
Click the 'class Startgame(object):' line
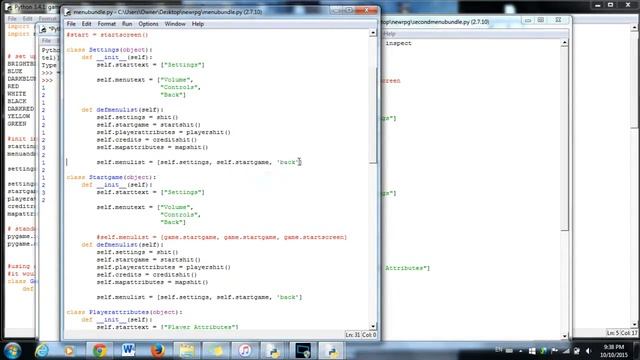(111, 177)
